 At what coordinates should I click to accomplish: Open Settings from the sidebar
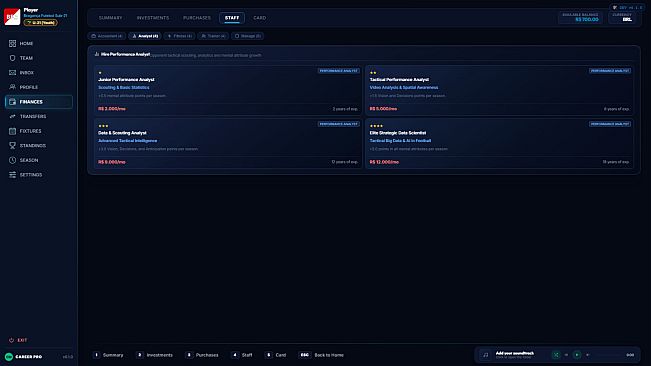tap(39, 175)
